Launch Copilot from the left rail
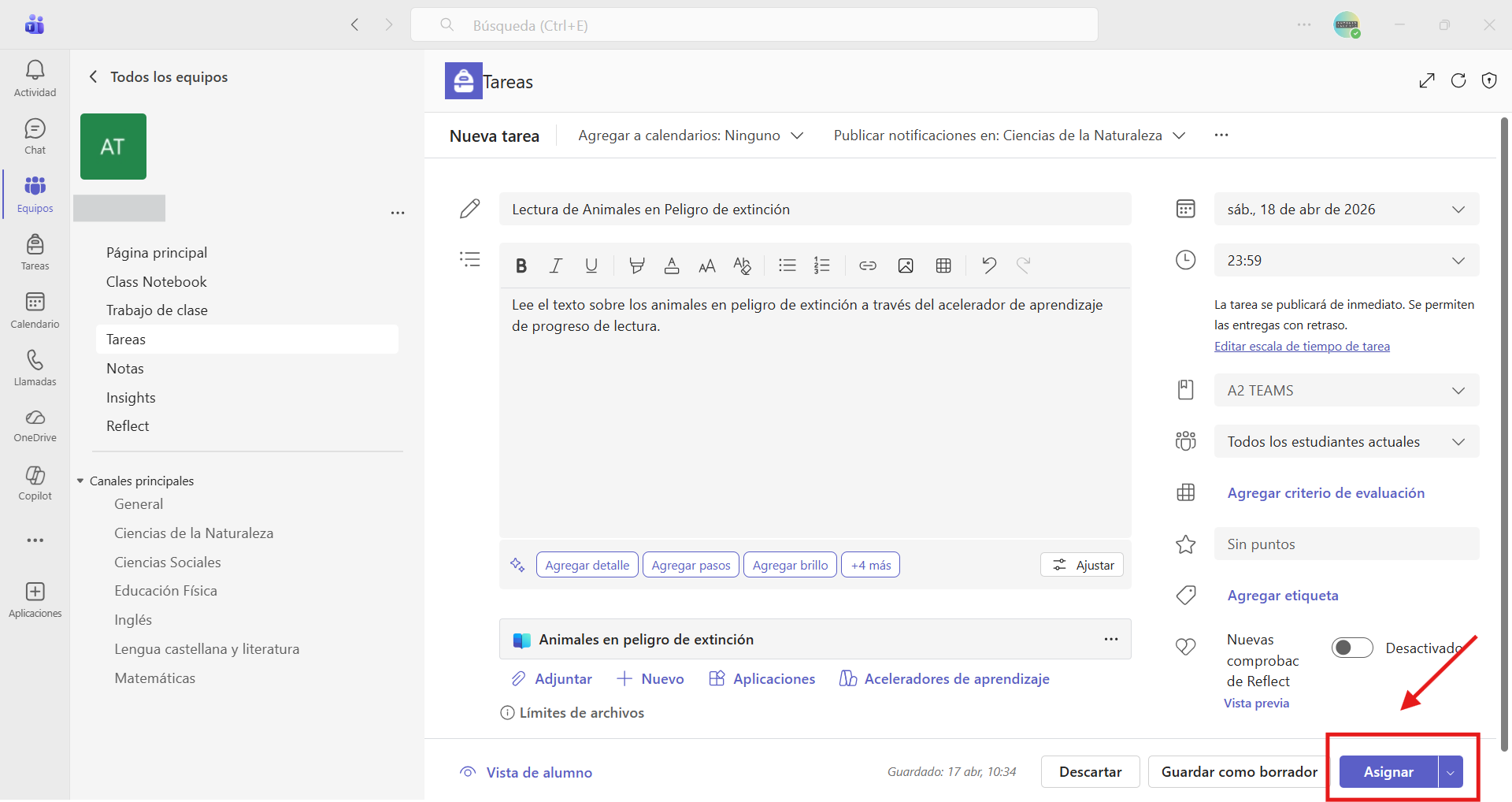The image size is (1512, 802). pyautogui.click(x=35, y=483)
